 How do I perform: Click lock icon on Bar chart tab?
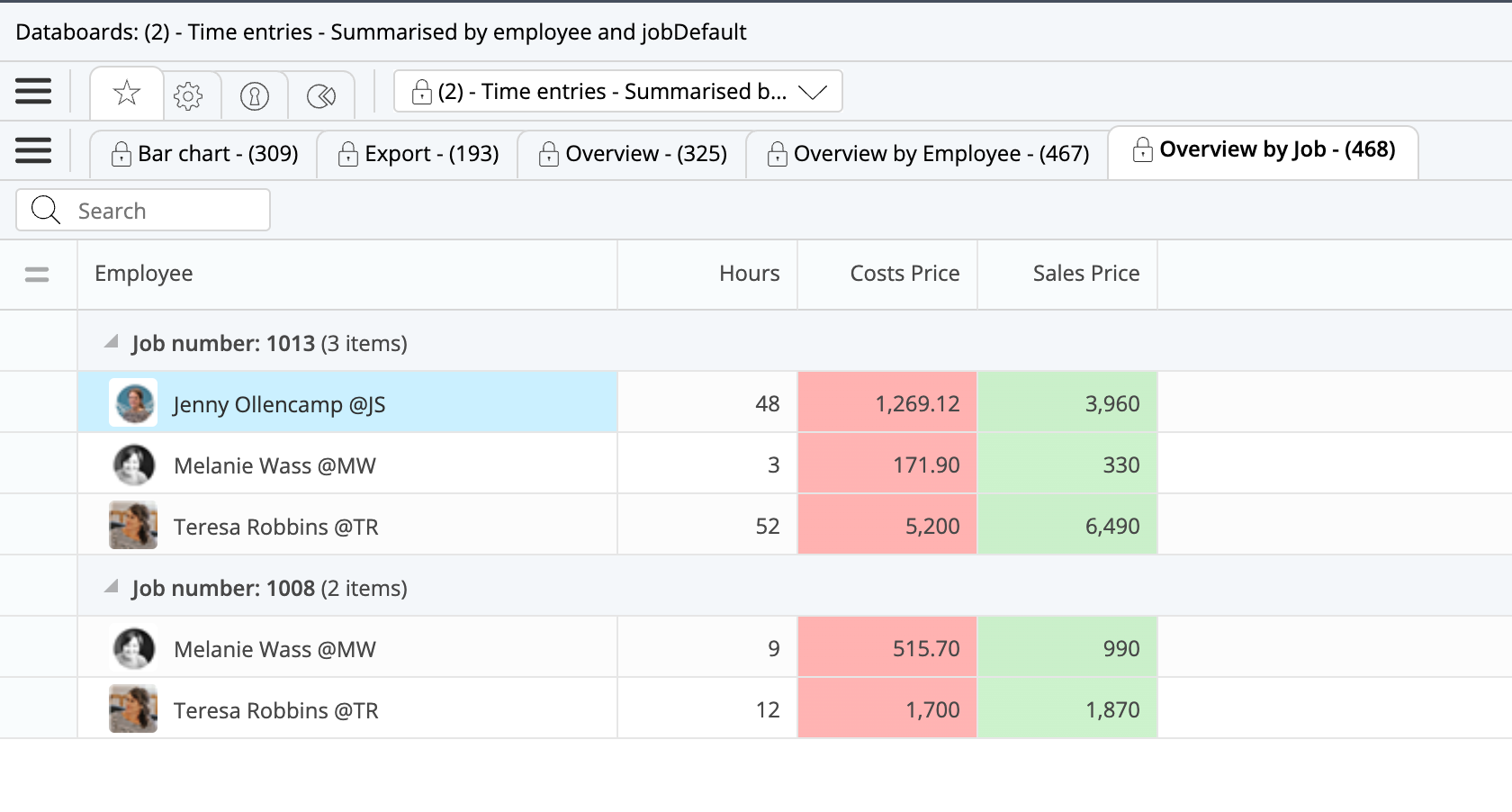[x=121, y=154]
